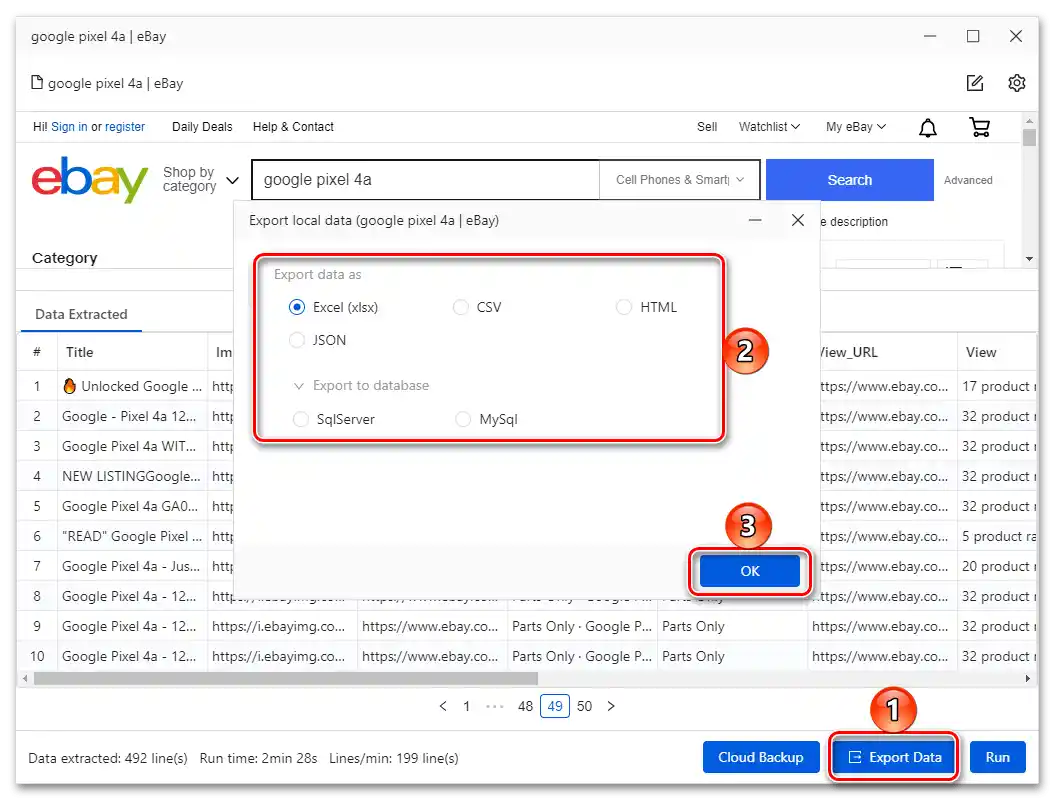Confirm export with OK button
The image size is (1055, 800).
[750, 571]
